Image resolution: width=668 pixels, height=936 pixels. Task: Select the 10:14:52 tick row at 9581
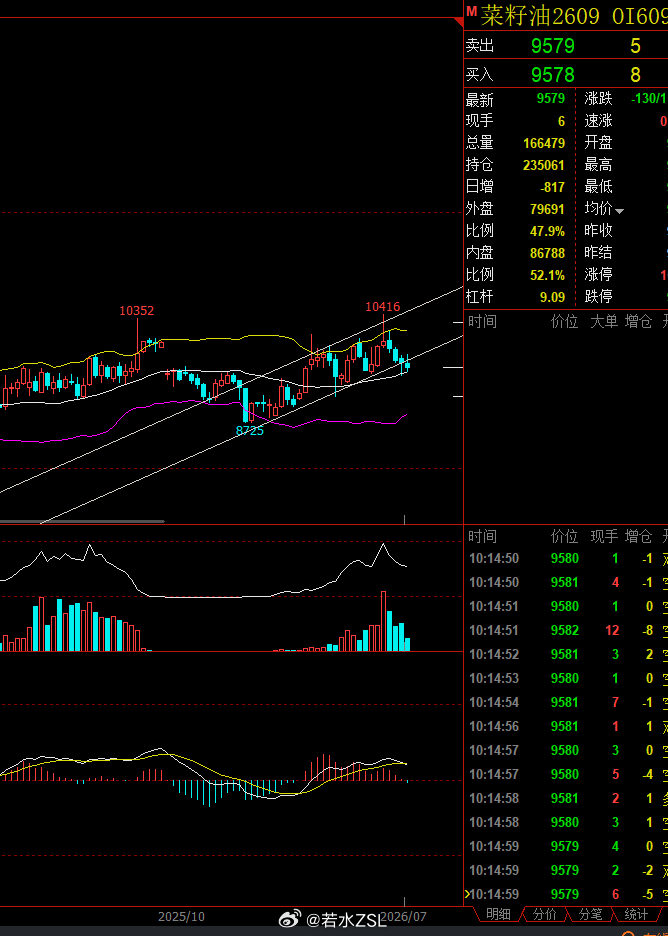click(566, 654)
